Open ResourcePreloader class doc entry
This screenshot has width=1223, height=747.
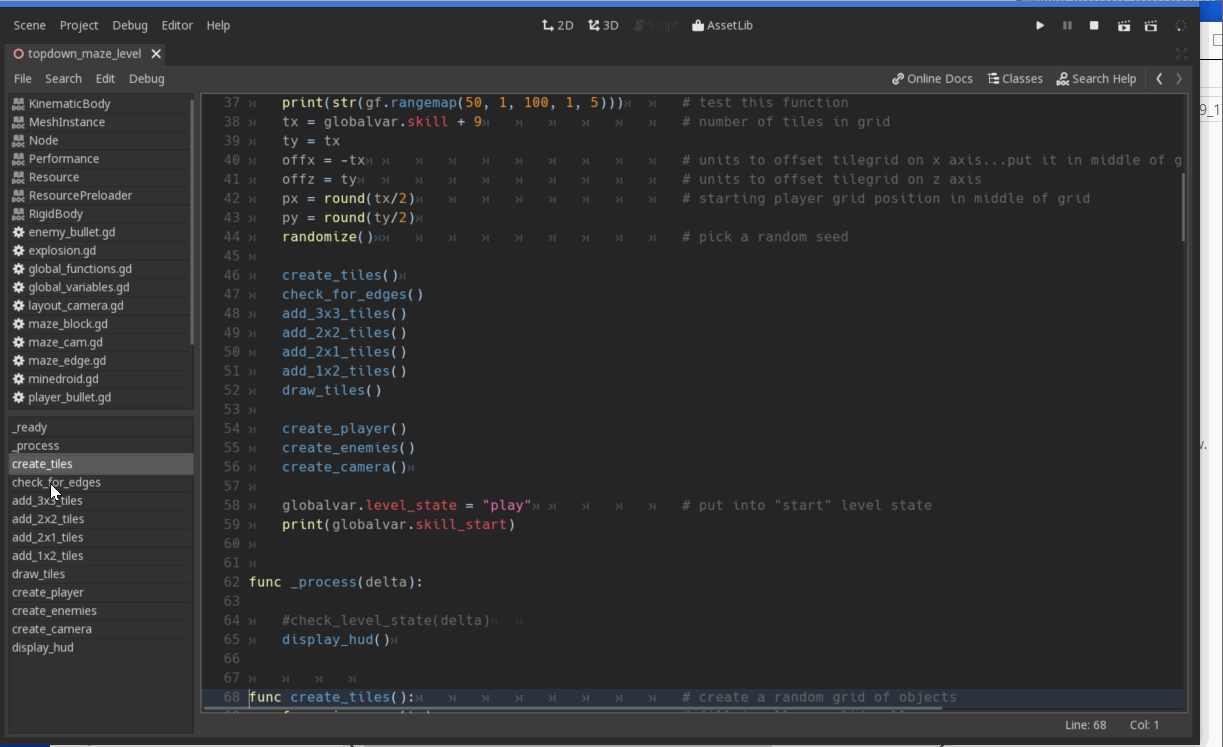(99, 195)
